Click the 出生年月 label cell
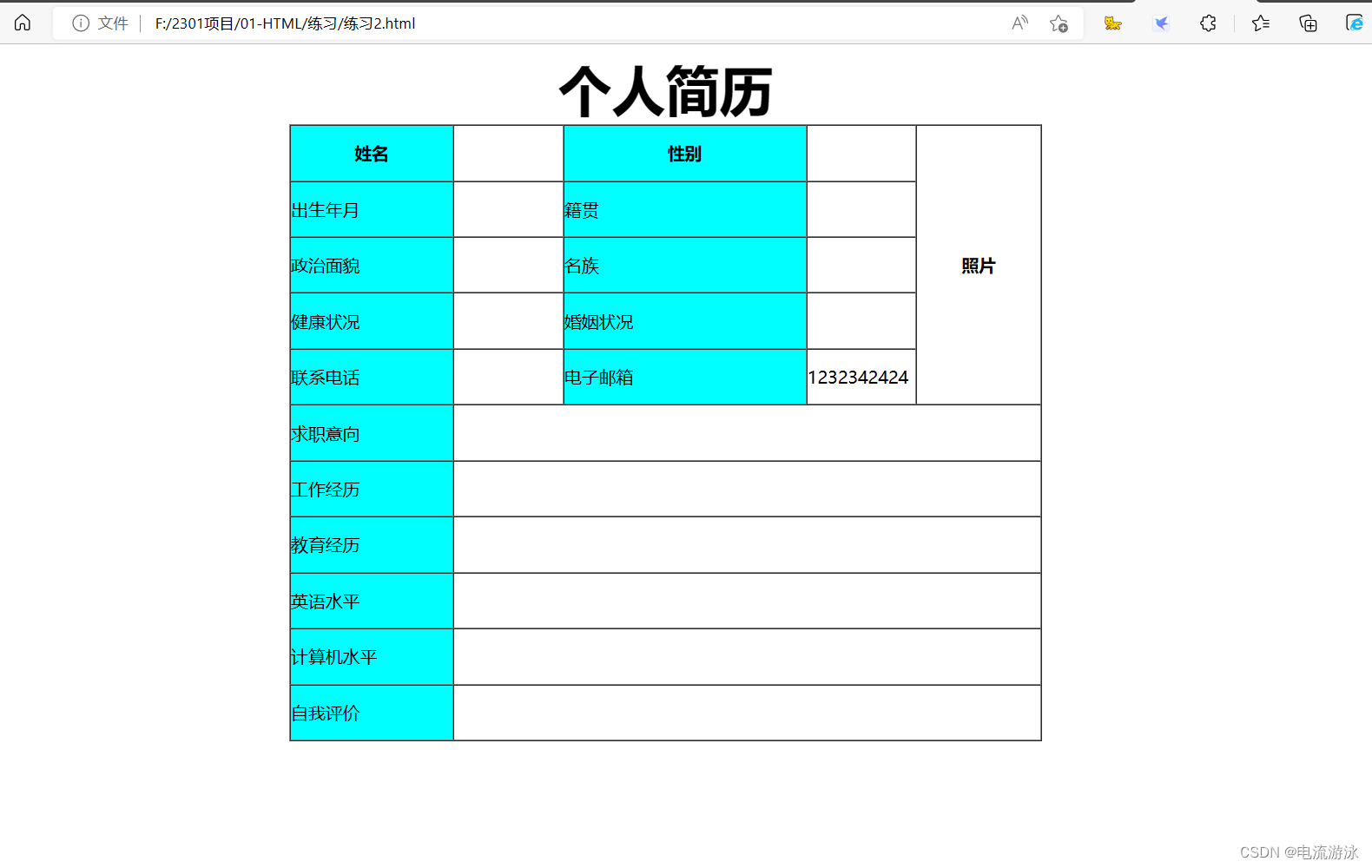Viewport: 1372px width, 868px height. click(x=372, y=210)
